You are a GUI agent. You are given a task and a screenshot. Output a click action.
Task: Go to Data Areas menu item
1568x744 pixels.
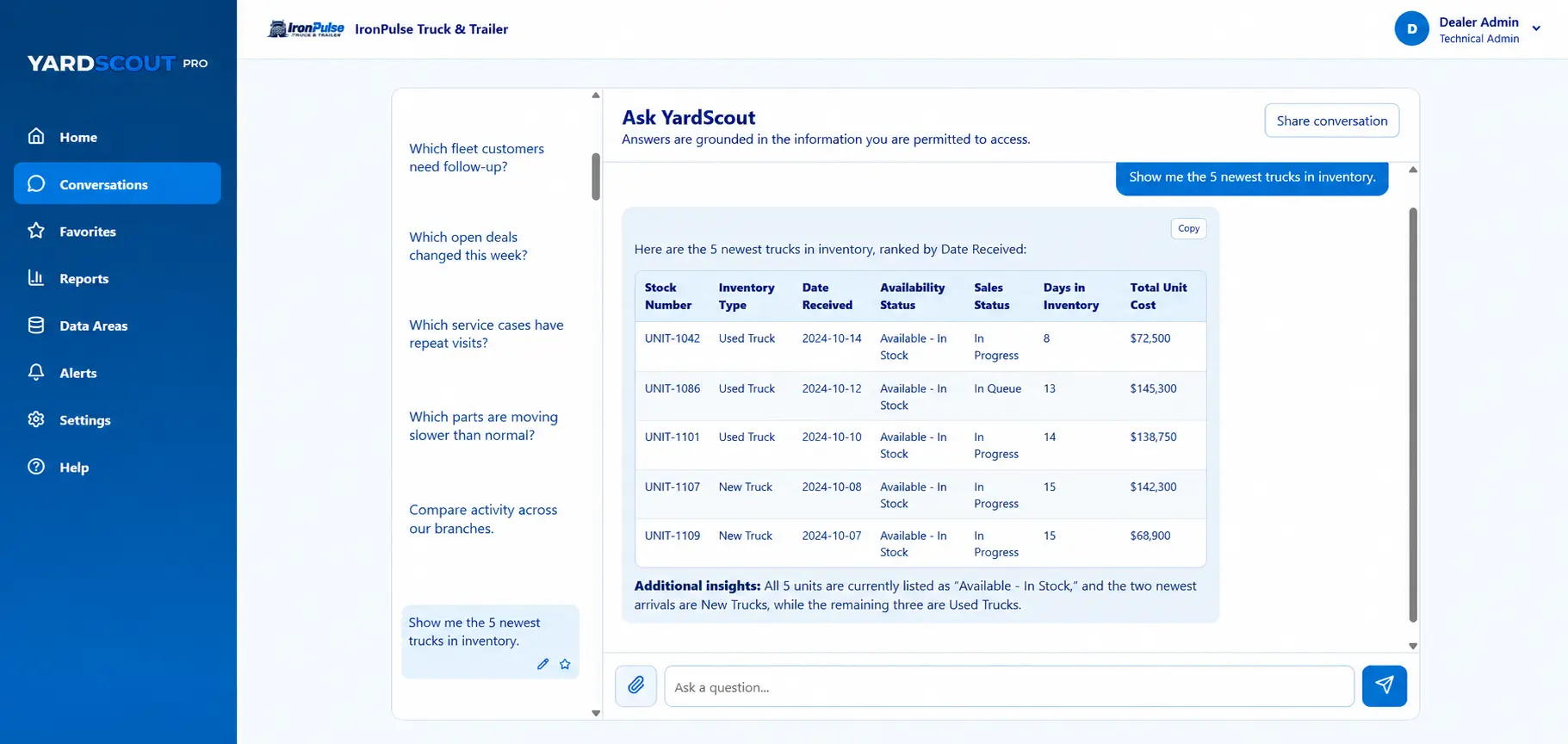click(117, 325)
